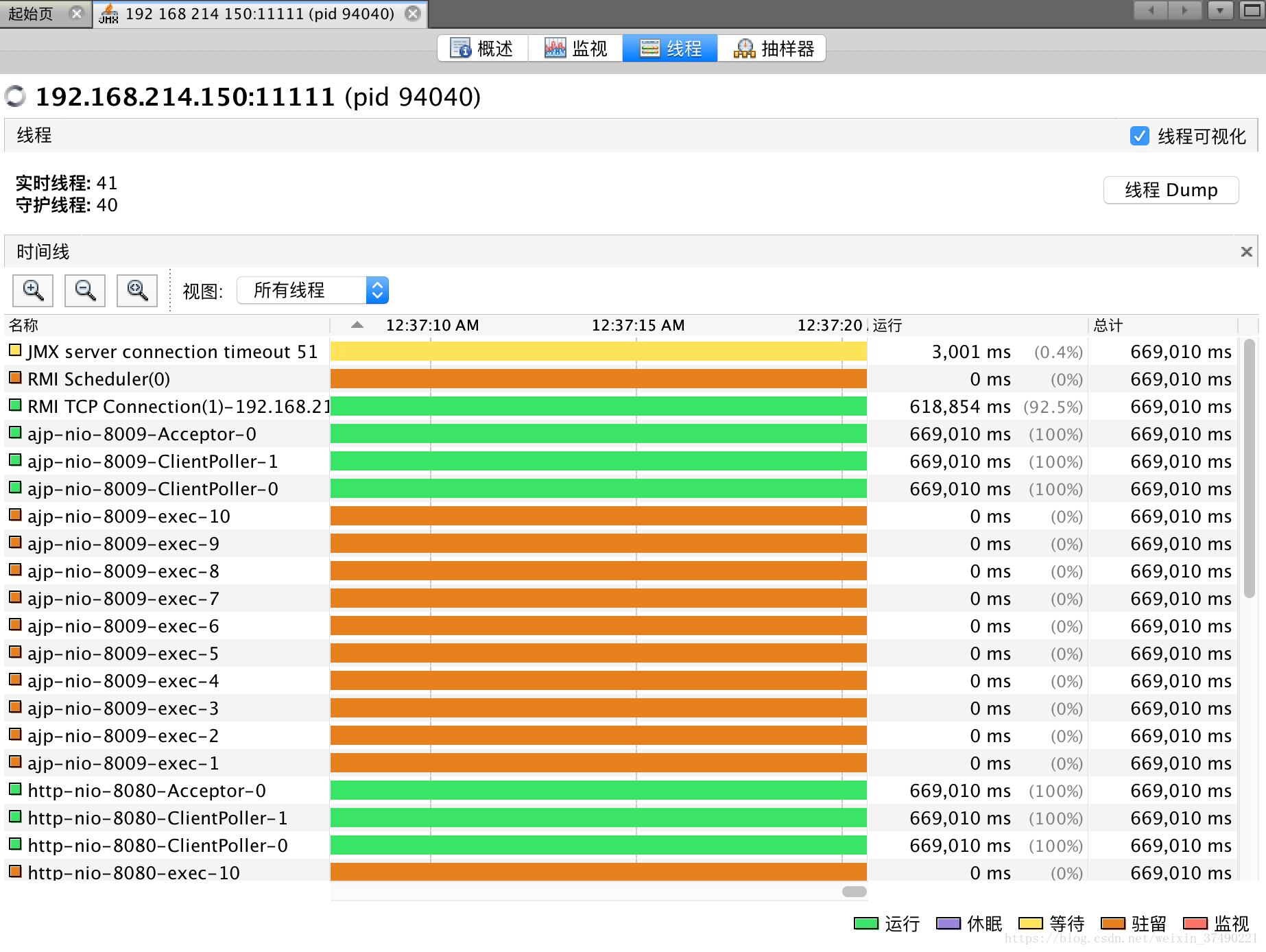The image size is (1266, 952).
Task: Select the ajp-nio-8009-exec-1 thread row
Action: pyautogui.click(x=621, y=763)
